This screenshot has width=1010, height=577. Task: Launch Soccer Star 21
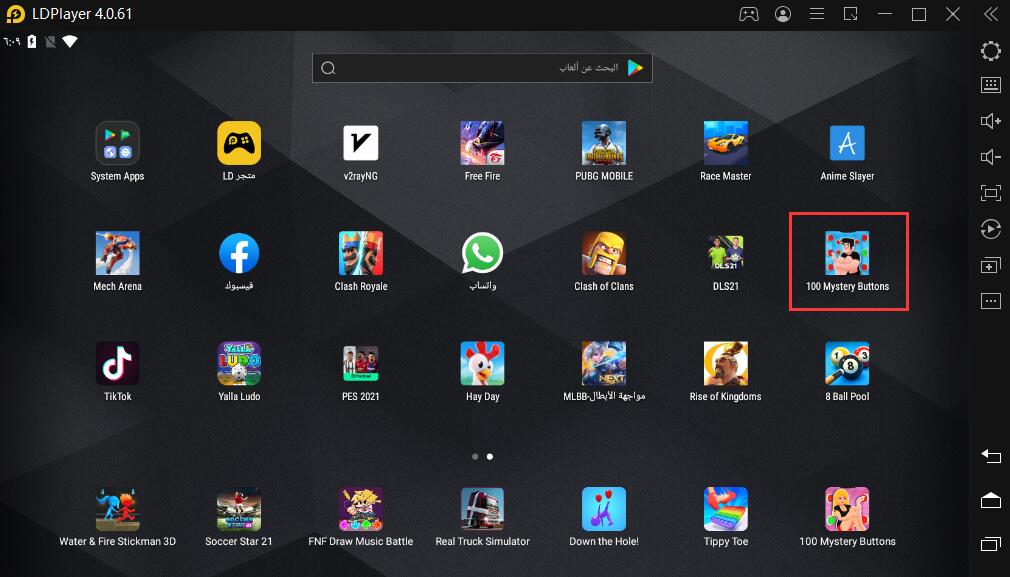239,509
